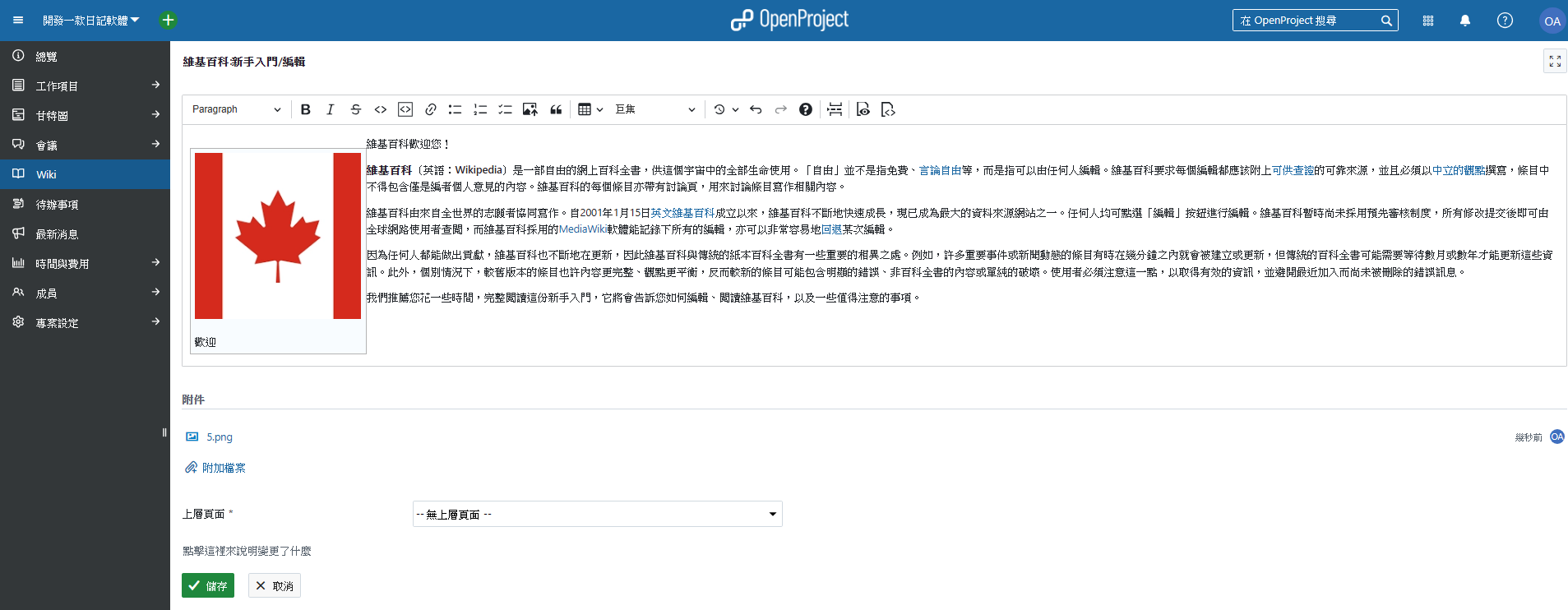Expand the 專案設定 submenu arrow

(x=156, y=321)
